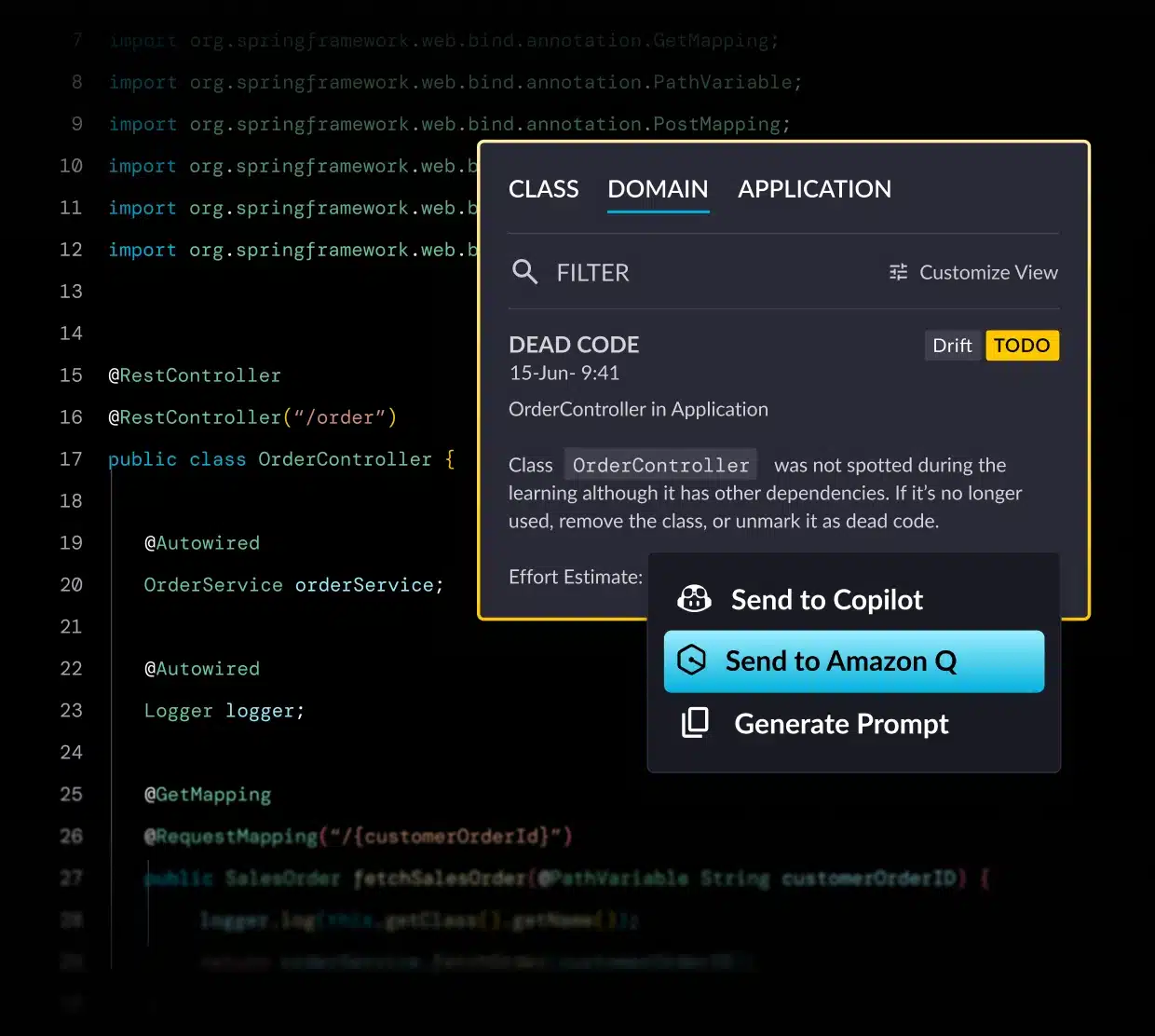Click the PostMapping import line

(x=450, y=125)
